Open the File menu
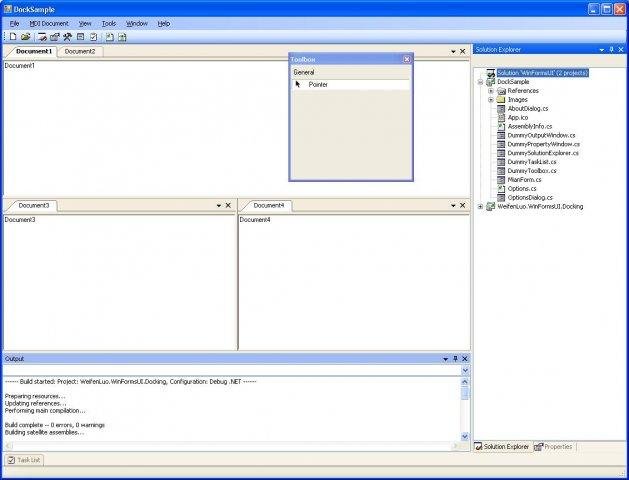 pos(14,24)
